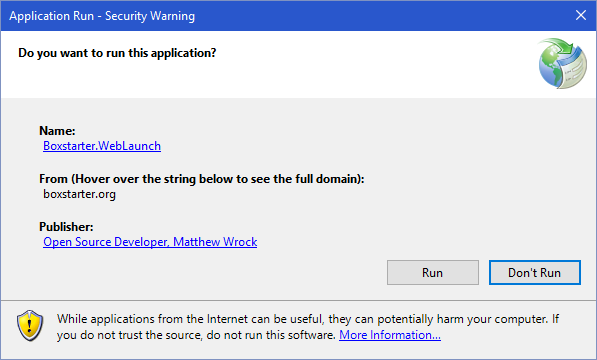Click the 'From (Hover over the string' label
Image resolution: width=597 pixels, height=360 pixels.
202,179
